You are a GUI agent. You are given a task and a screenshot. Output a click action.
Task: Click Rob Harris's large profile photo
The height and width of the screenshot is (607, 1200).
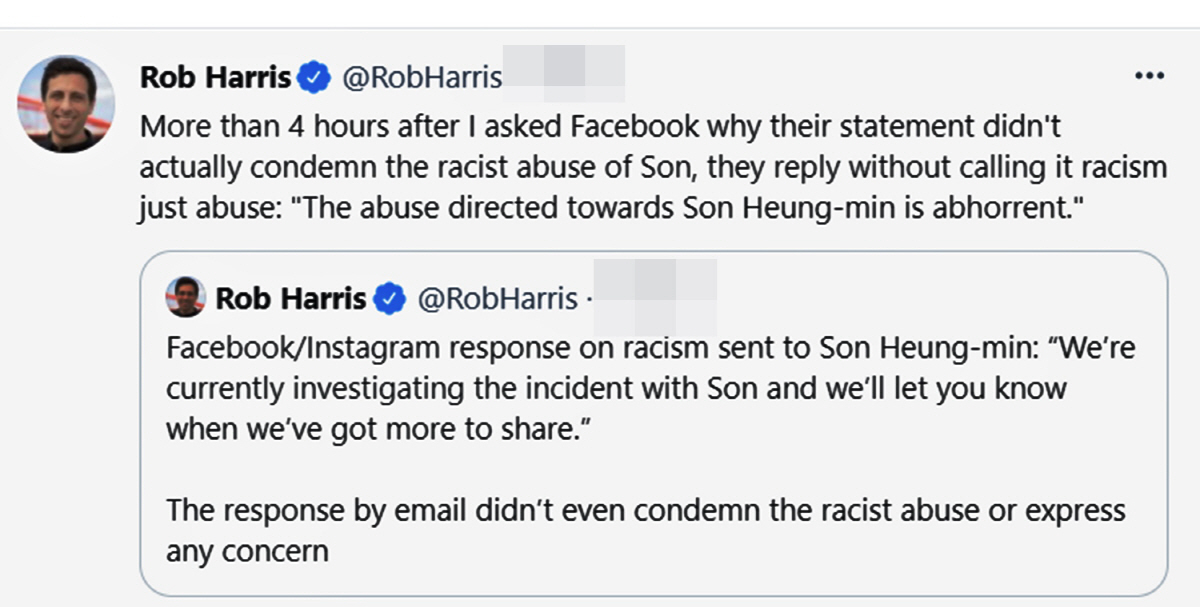click(x=67, y=104)
